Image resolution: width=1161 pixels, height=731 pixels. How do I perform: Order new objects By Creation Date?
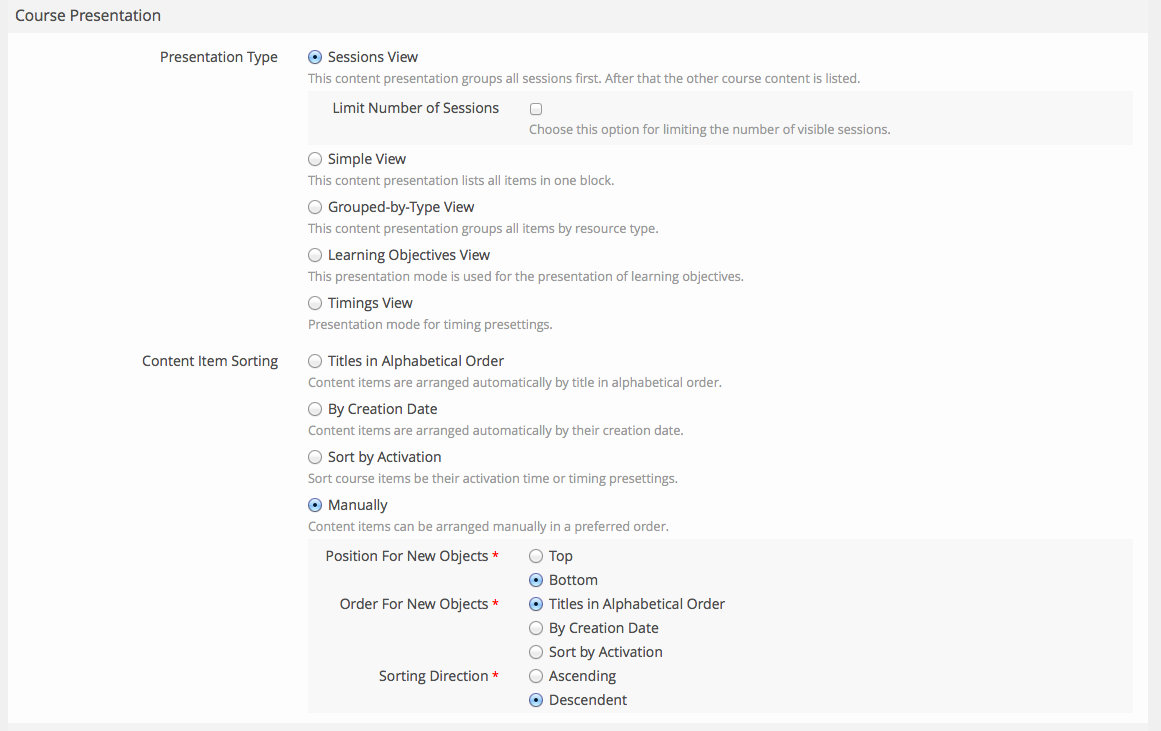536,628
